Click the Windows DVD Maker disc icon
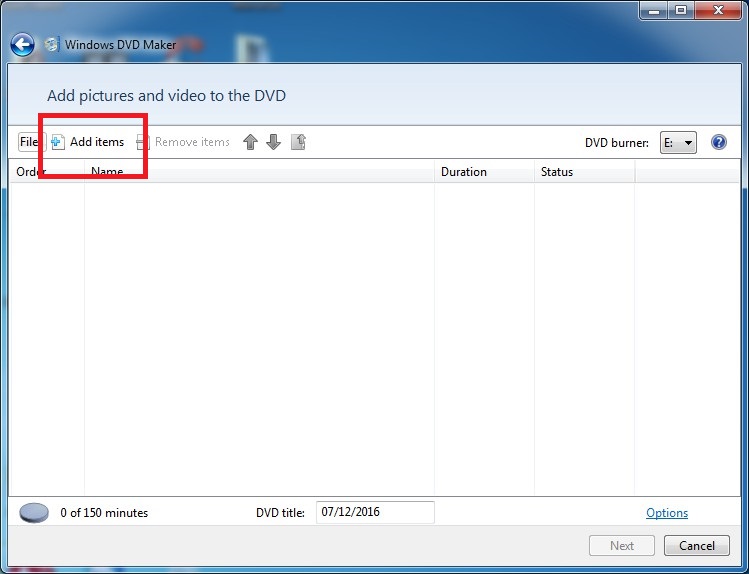 52,44
